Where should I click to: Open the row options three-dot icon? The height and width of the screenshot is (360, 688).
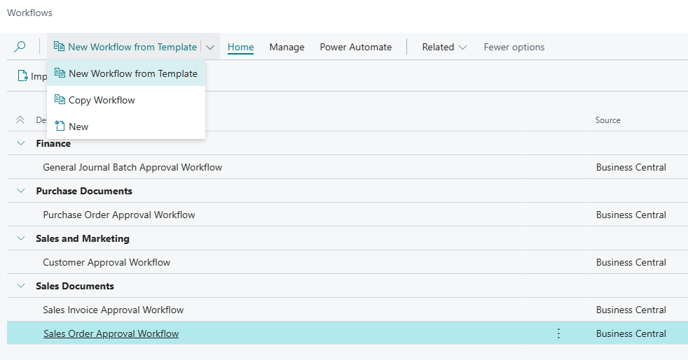559,333
